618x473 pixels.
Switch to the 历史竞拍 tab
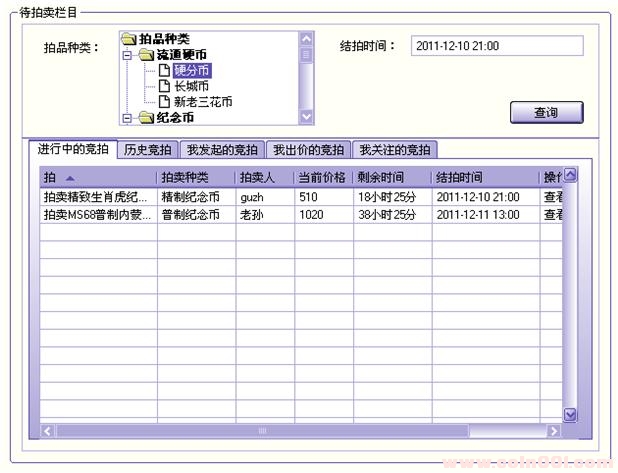click(x=148, y=150)
